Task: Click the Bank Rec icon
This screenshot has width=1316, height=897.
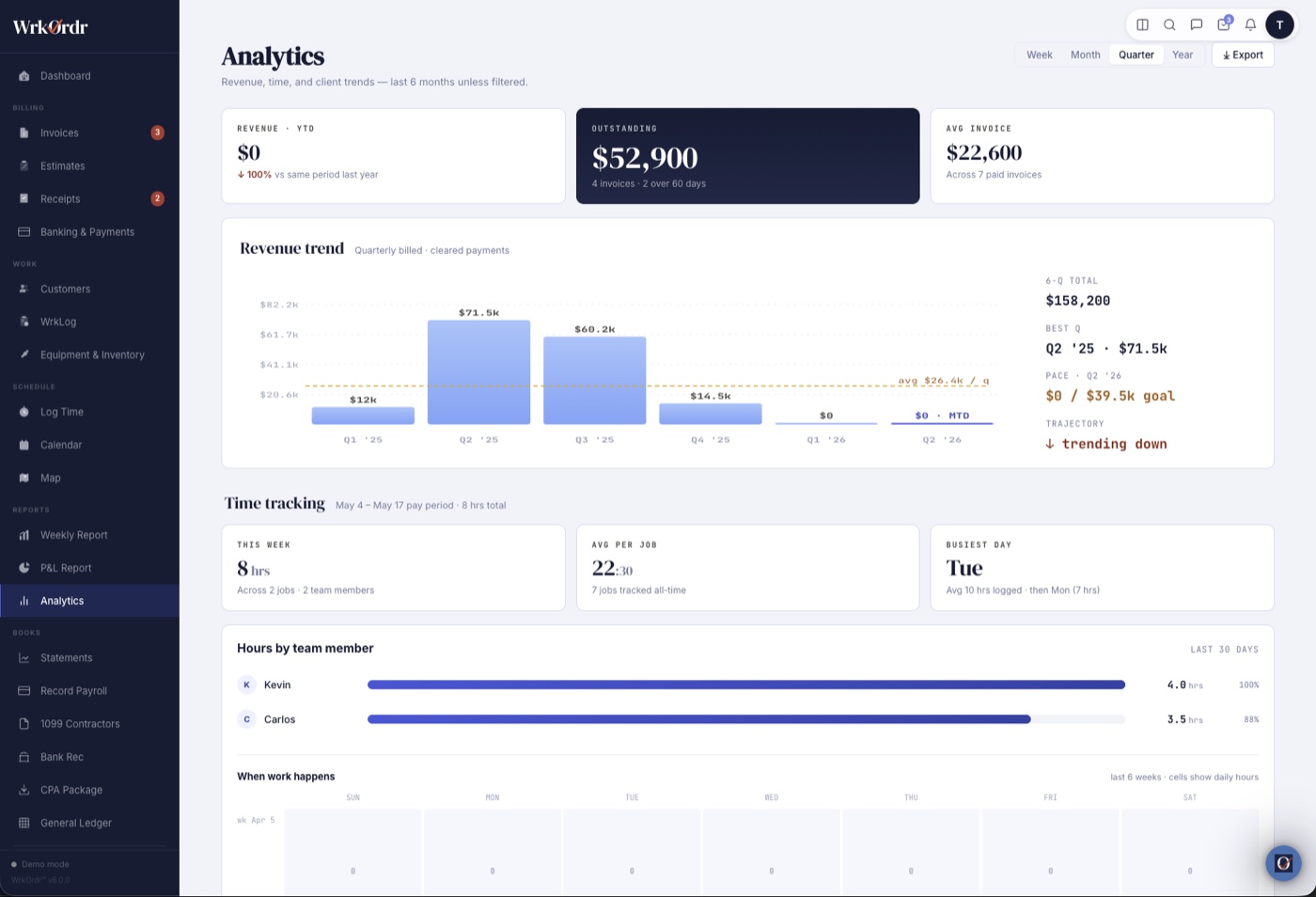Action: click(24, 758)
